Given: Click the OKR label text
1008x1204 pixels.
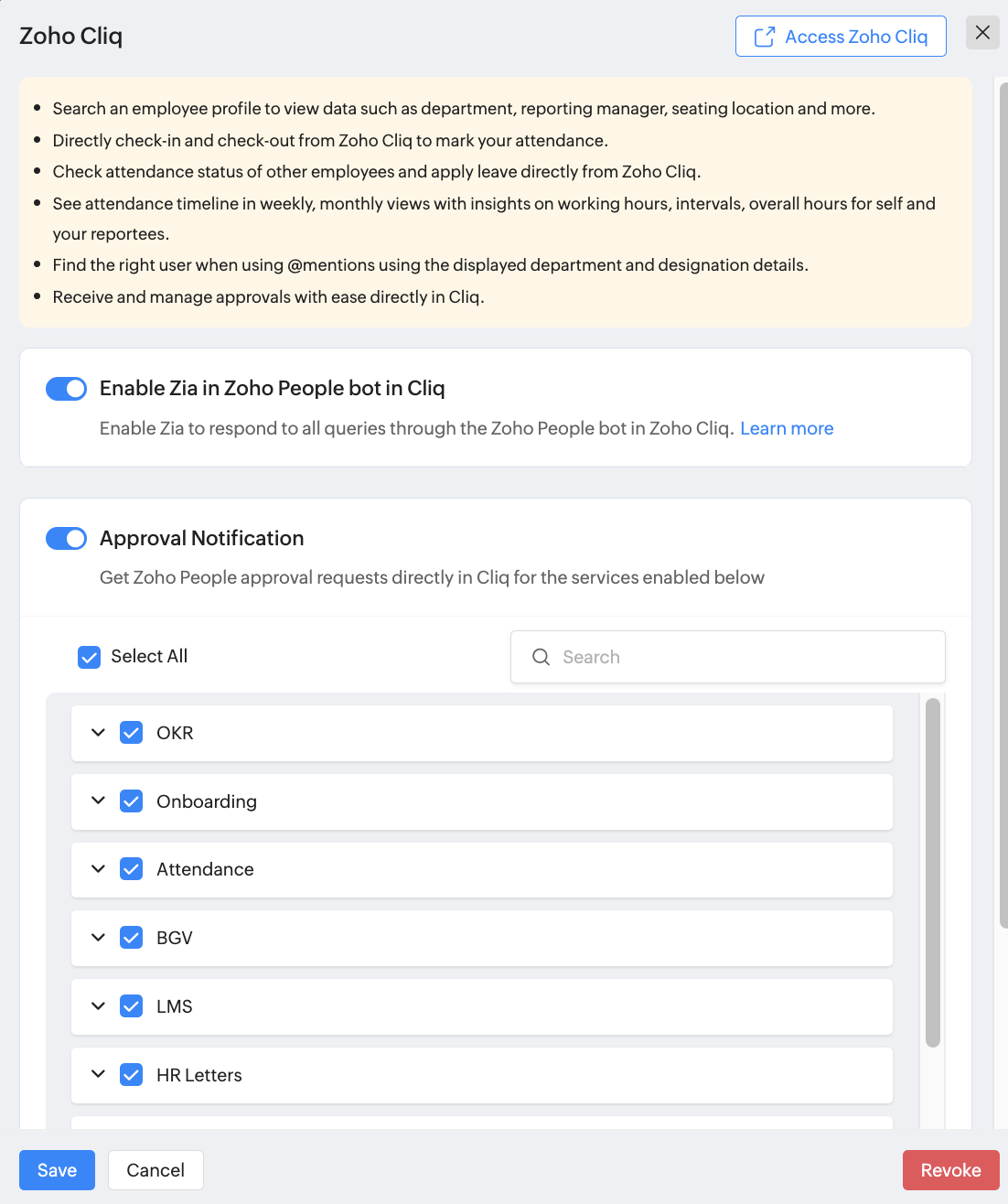Looking at the screenshot, I should point(175,733).
